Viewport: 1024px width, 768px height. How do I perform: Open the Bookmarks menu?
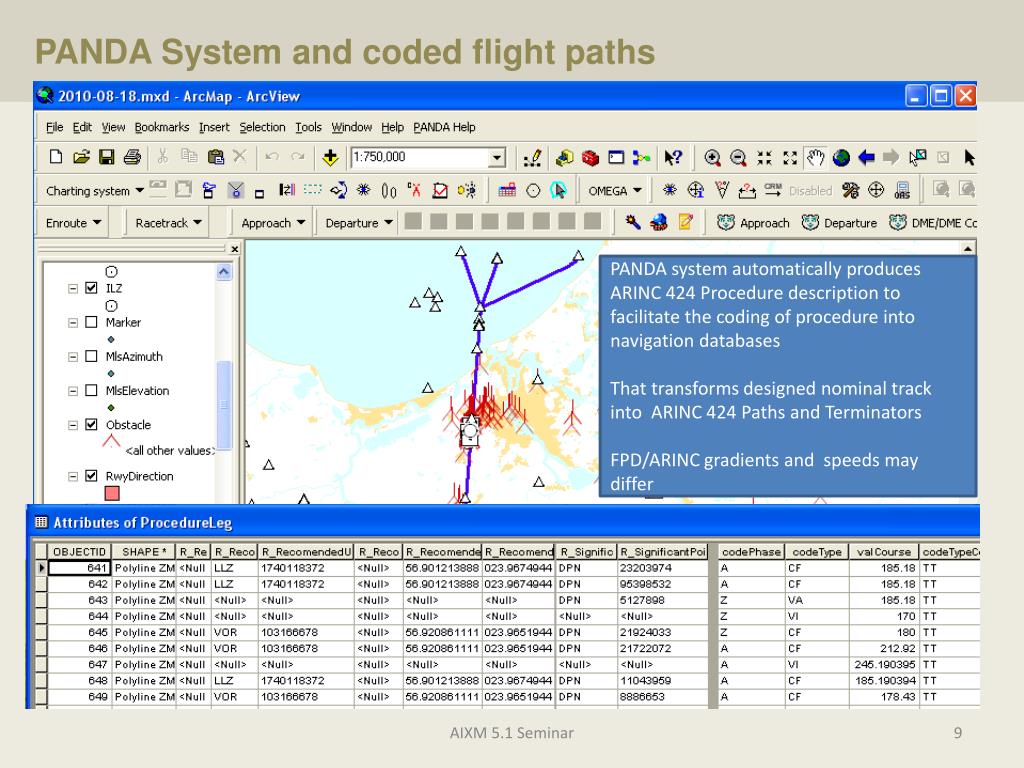(162, 127)
